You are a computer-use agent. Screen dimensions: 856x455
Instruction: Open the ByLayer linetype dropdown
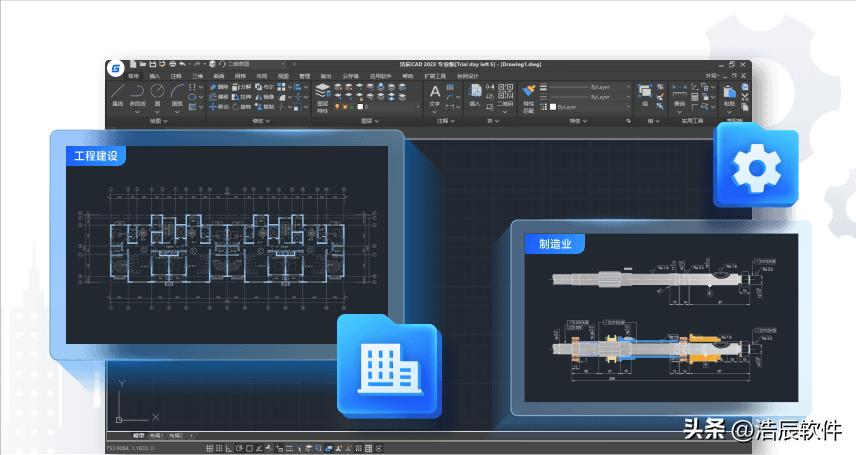tap(590, 96)
